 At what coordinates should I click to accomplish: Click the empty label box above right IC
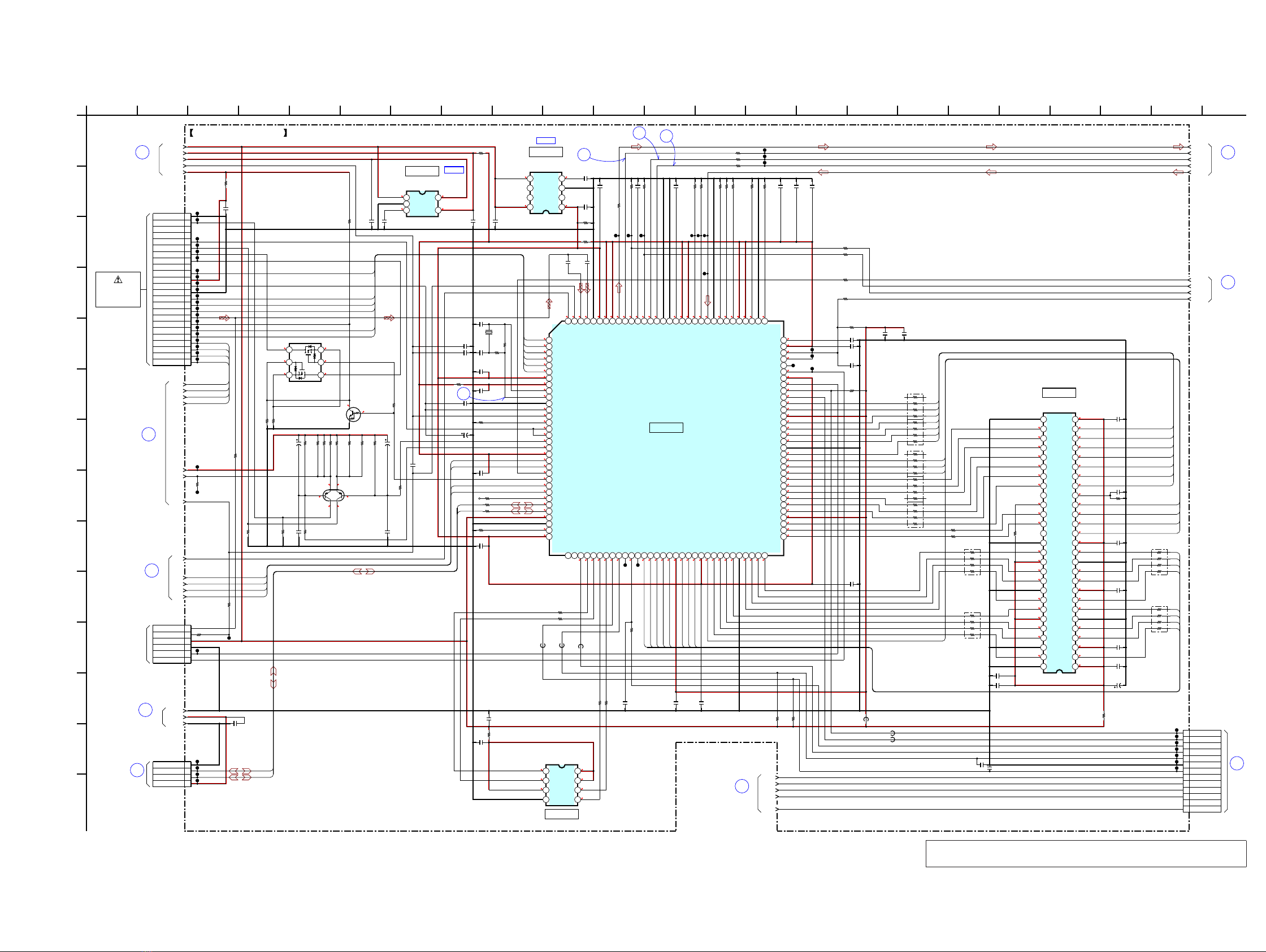click(x=1059, y=393)
